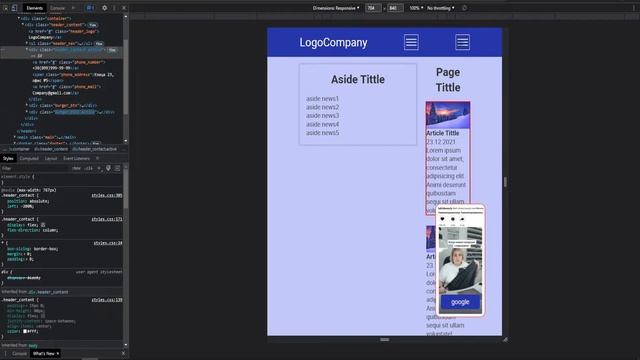The height and width of the screenshot is (360, 640).
Task: Open the Event Listeners tab
Action: click(76, 158)
